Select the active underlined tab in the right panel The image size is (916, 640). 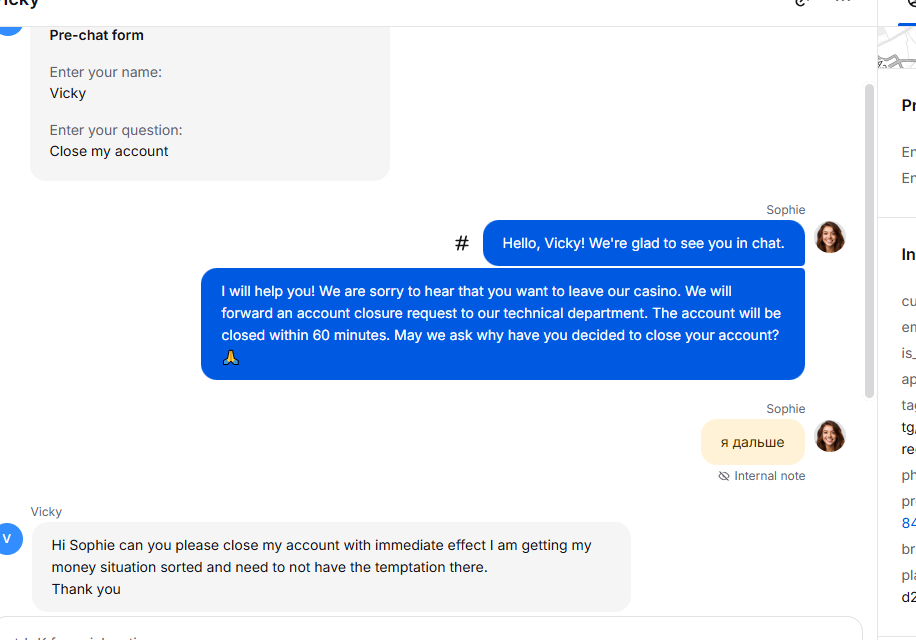907,12
